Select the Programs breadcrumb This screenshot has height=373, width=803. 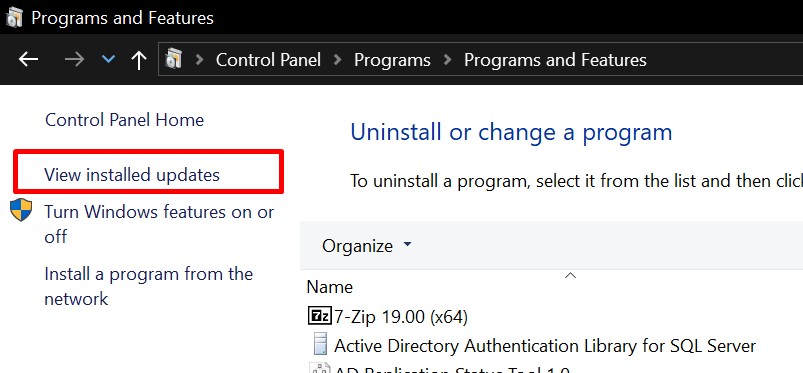[x=392, y=60]
